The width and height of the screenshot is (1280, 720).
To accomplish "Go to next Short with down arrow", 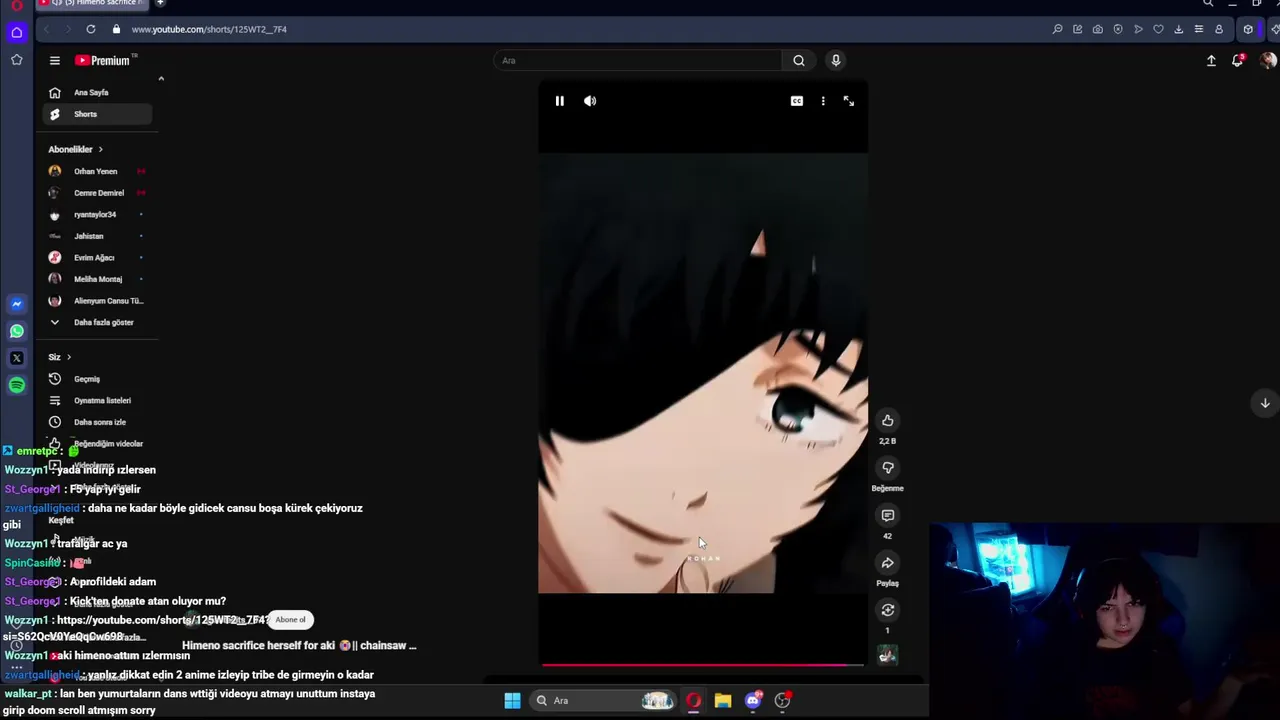I will 1265,403.
